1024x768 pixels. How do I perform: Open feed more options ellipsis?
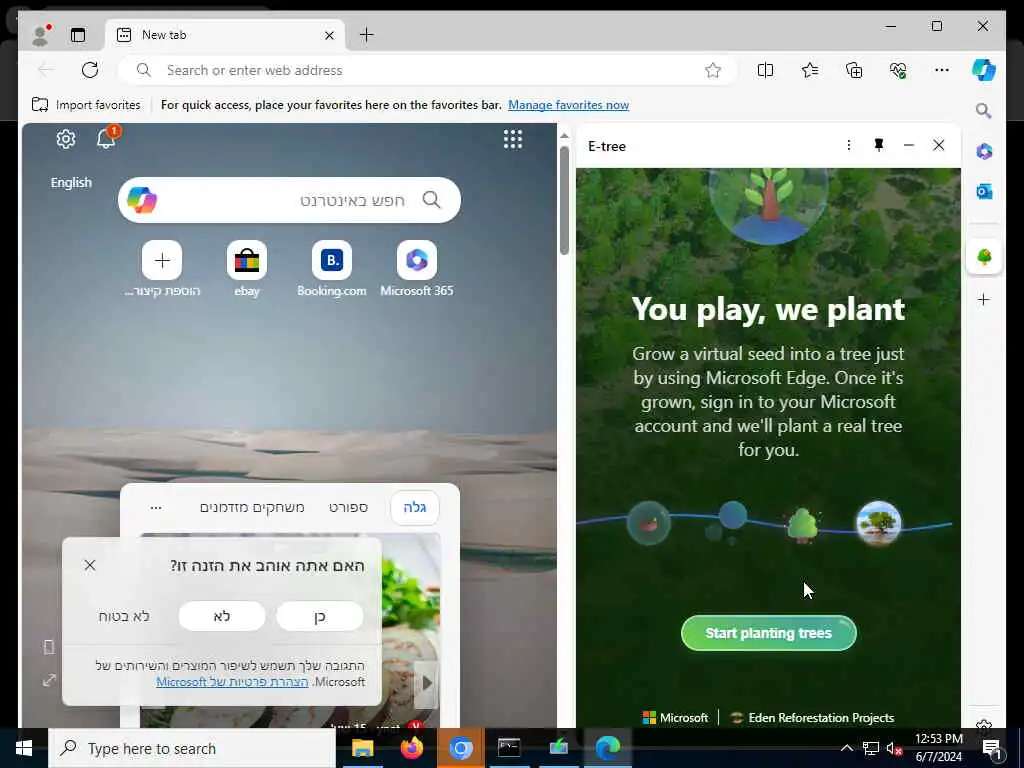pos(155,507)
